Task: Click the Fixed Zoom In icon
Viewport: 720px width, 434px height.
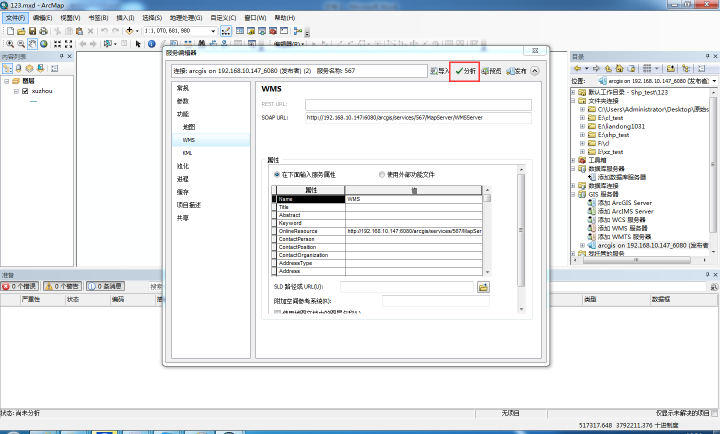Action: point(57,44)
